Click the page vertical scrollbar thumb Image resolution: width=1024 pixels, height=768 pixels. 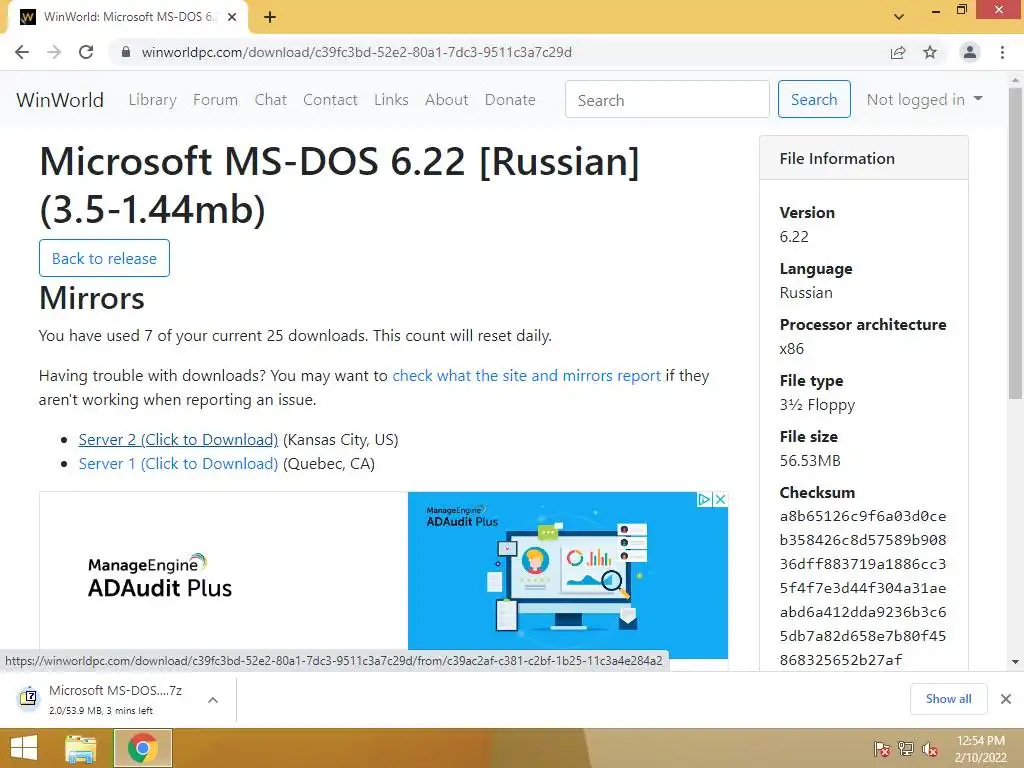coord(1016,243)
